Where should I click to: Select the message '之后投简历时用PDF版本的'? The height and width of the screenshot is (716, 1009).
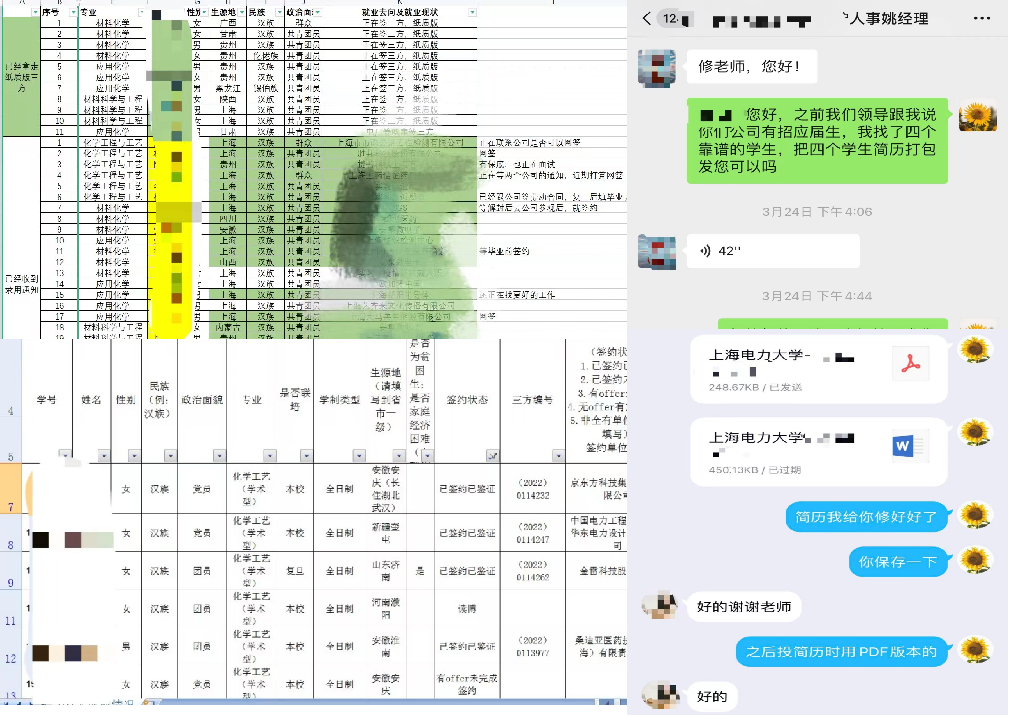[x=841, y=652]
